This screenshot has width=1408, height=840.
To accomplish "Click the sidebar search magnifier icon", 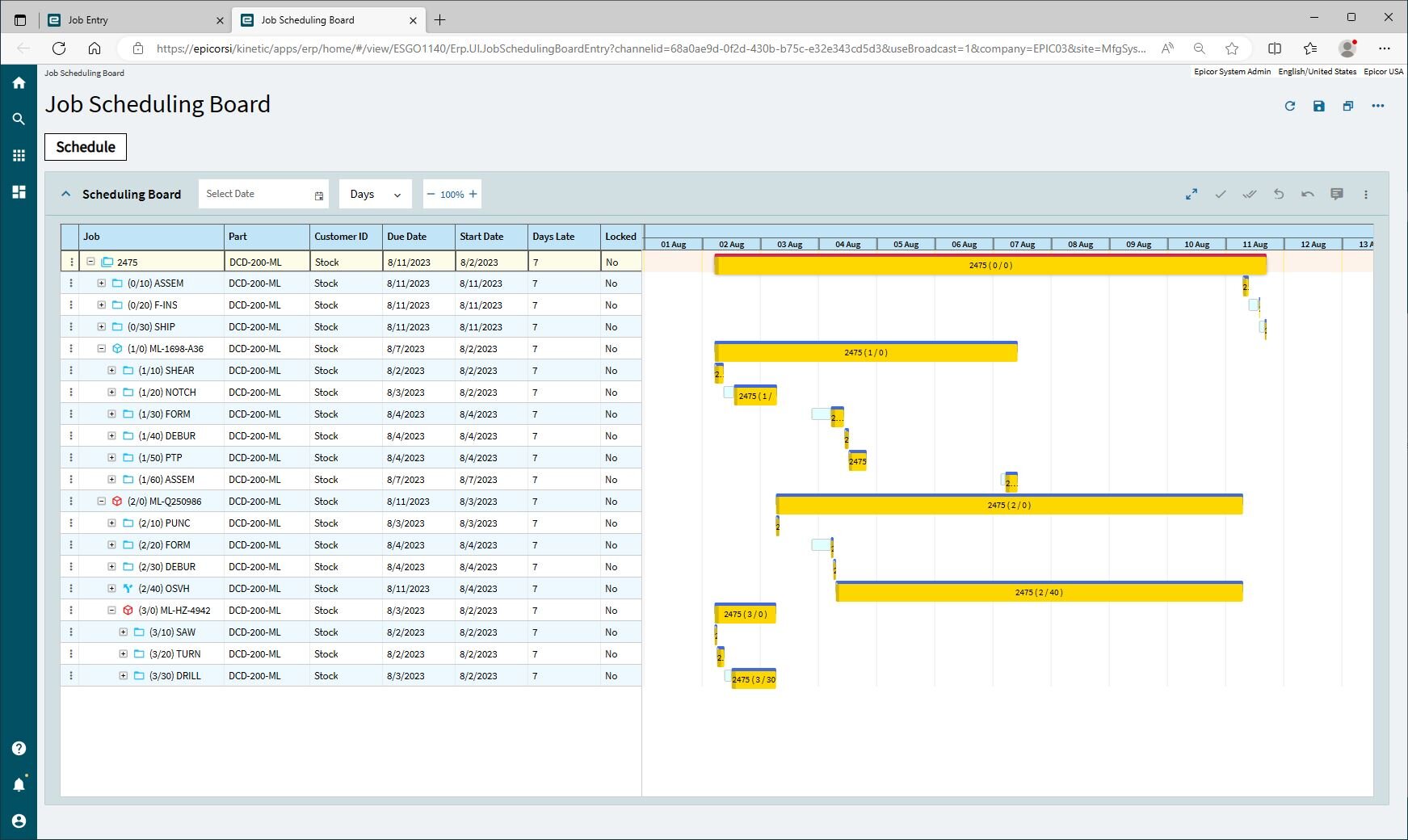I will click(x=19, y=119).
